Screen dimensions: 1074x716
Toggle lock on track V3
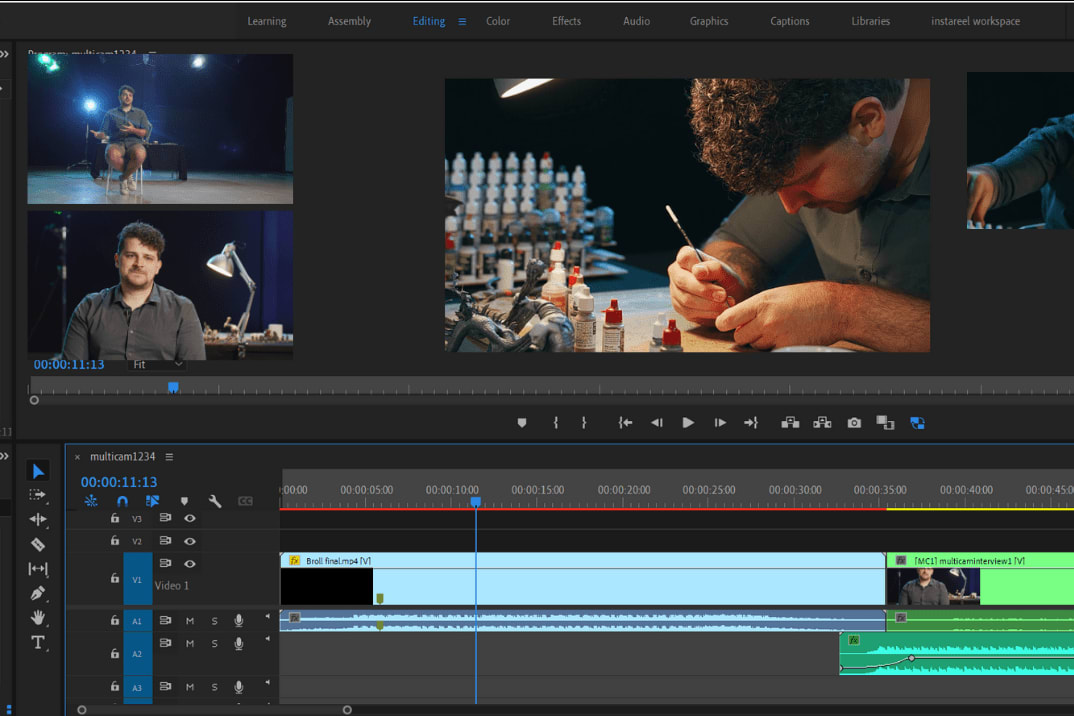pyautogui.click(x=115, y=518)
